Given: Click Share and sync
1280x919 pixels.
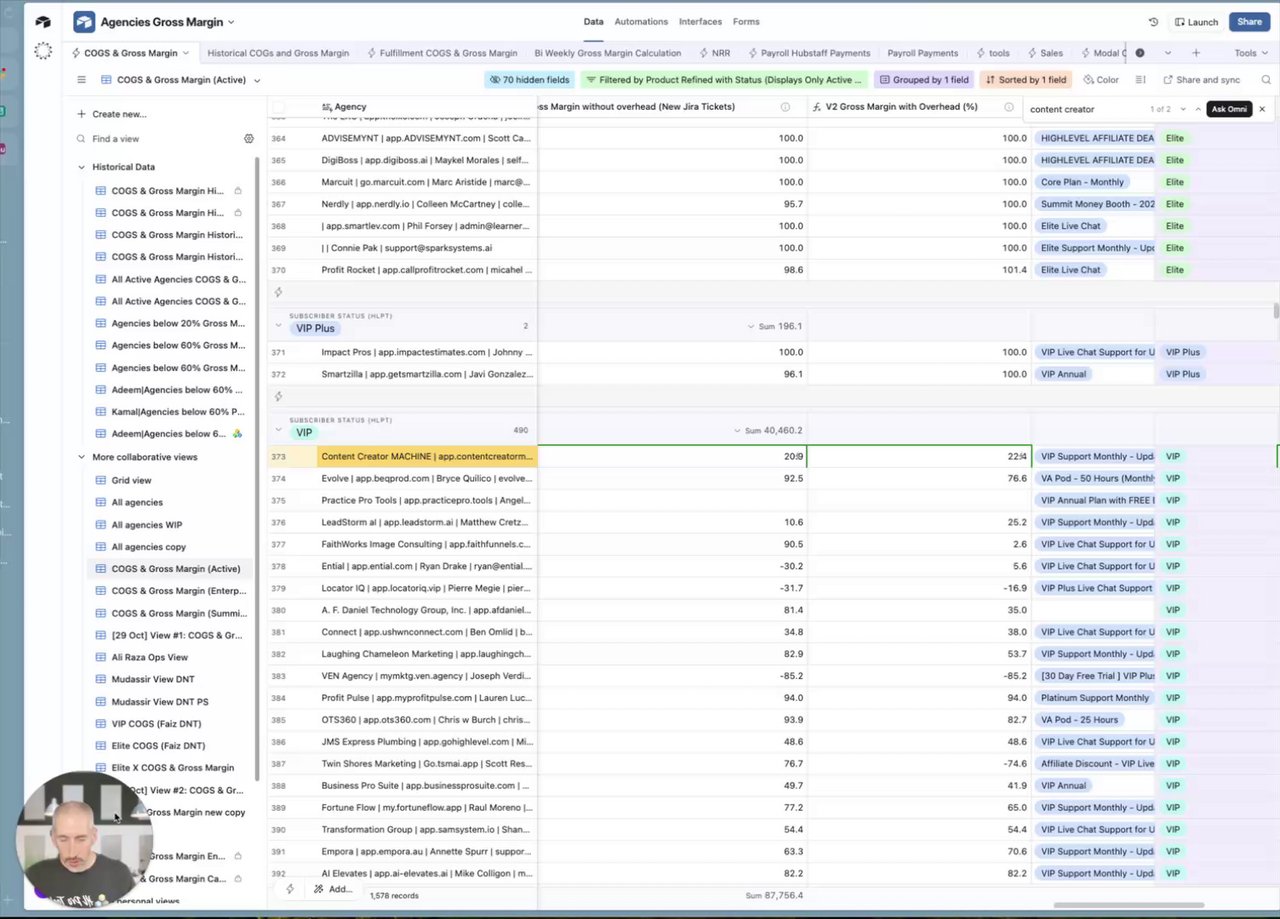Looking at the screenshot, I should 1201,80.
